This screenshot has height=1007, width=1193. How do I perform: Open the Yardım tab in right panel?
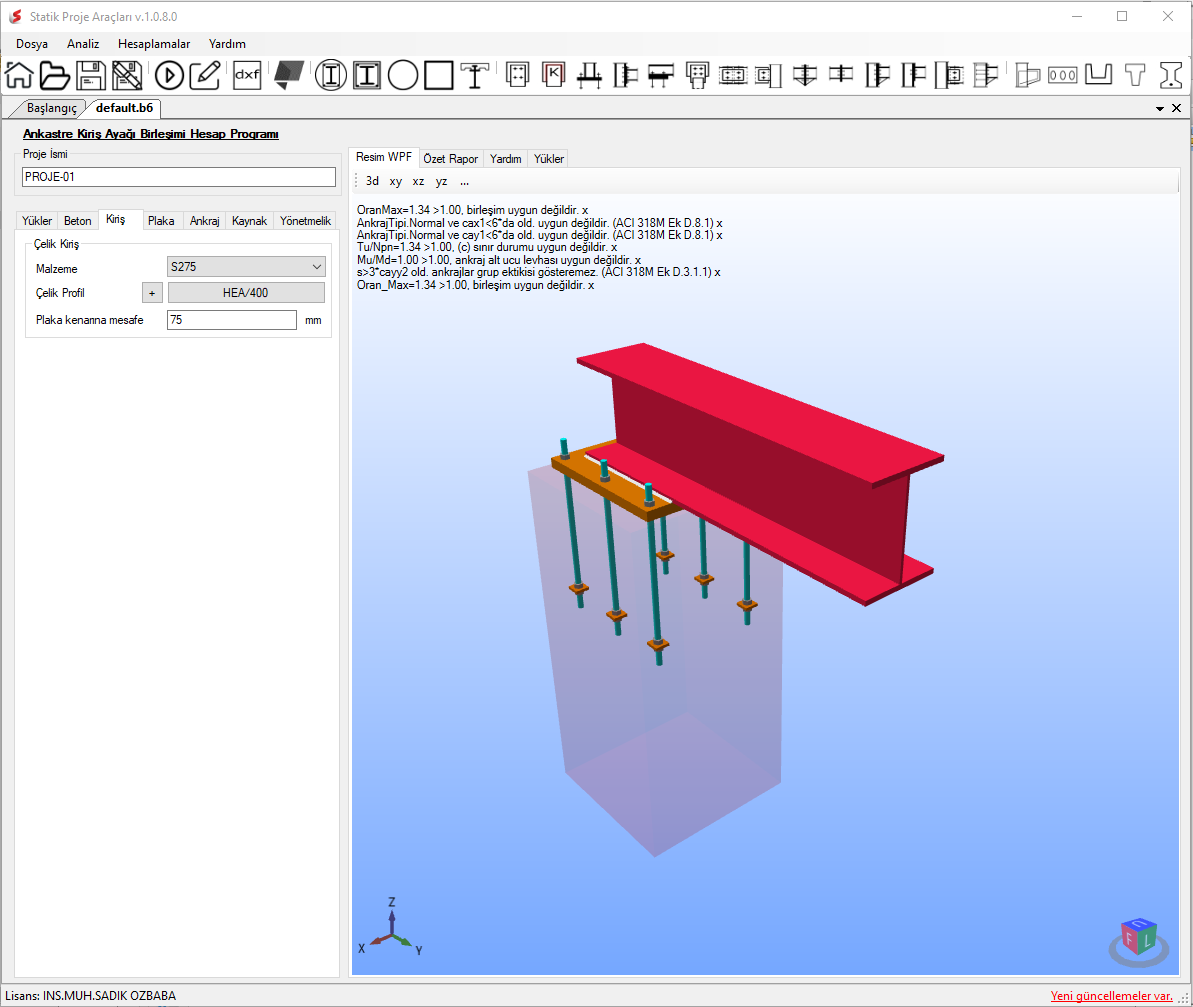(x=505, y=159)
